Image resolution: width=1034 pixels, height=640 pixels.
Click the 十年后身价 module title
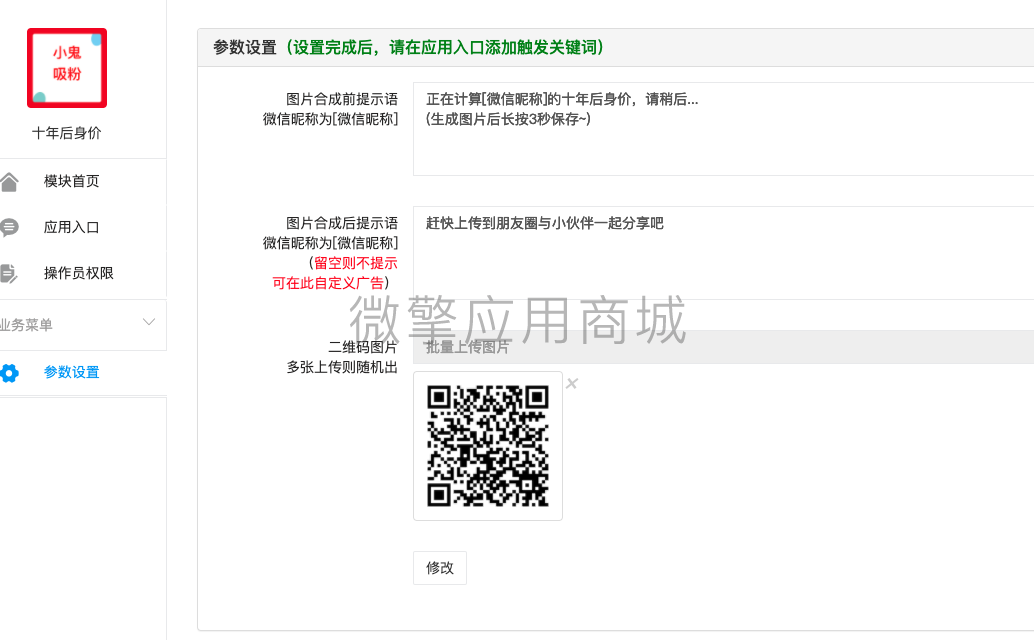[x=66, y=131]
